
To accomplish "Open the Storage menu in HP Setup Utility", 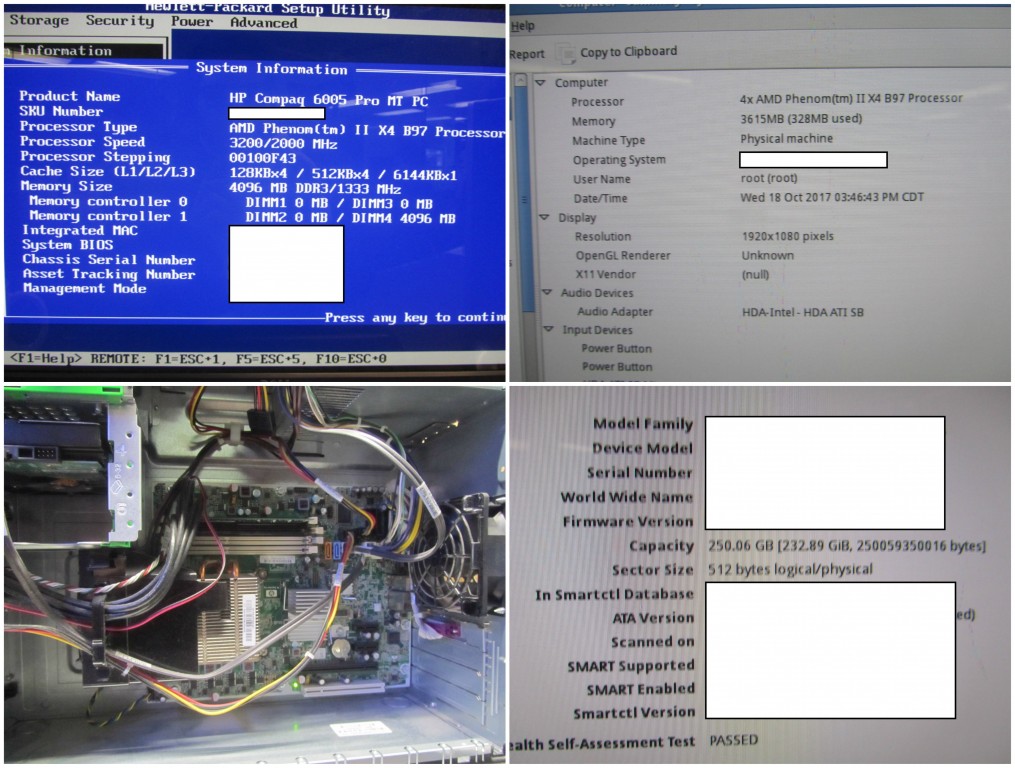I will pos(39,20).
